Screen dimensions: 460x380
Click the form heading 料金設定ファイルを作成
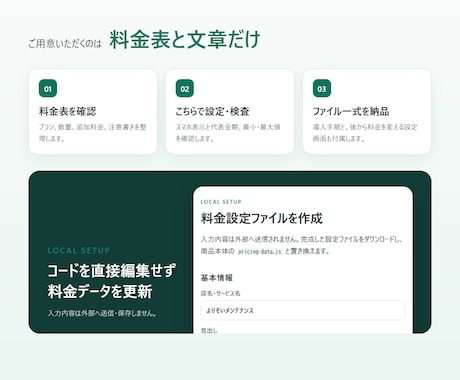click(262, 218)
